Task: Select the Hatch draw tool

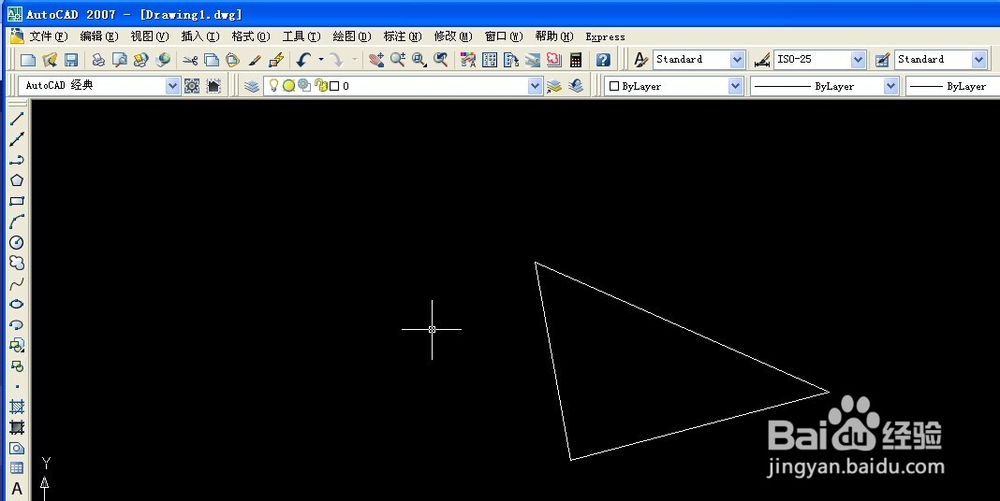Action: tap(17, 407)
